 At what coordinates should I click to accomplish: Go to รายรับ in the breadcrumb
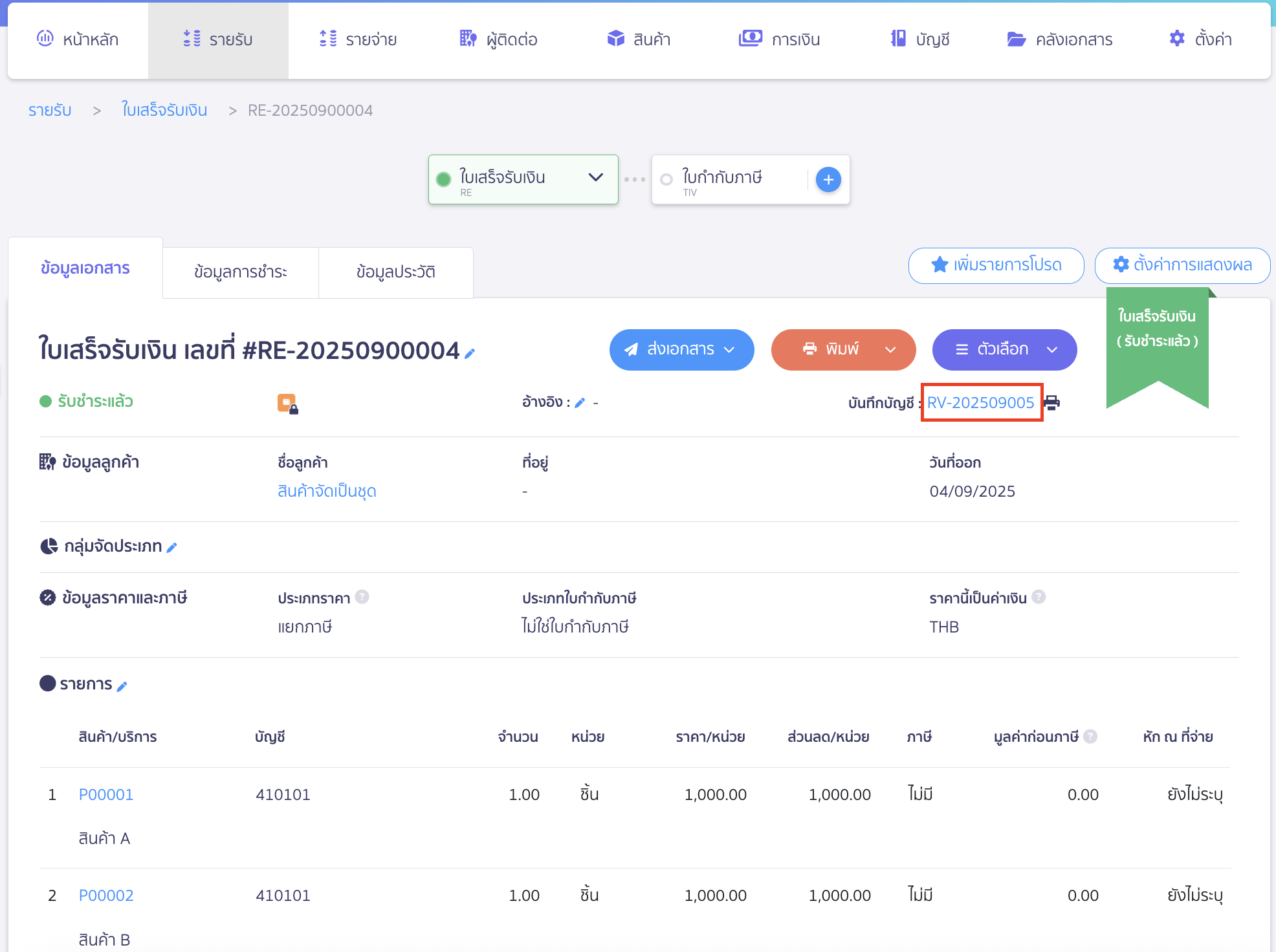[50, 111]
